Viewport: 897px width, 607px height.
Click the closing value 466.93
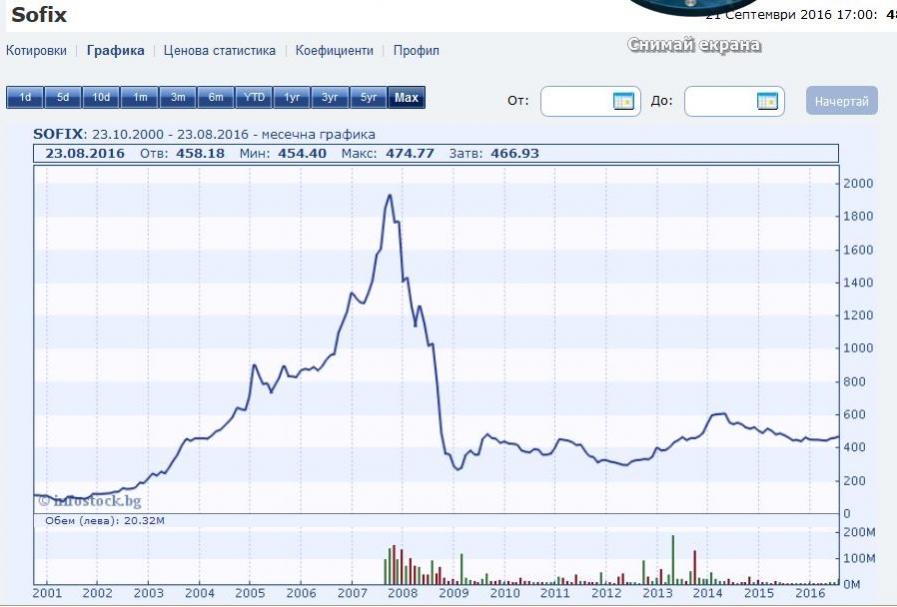click(515, 153)
